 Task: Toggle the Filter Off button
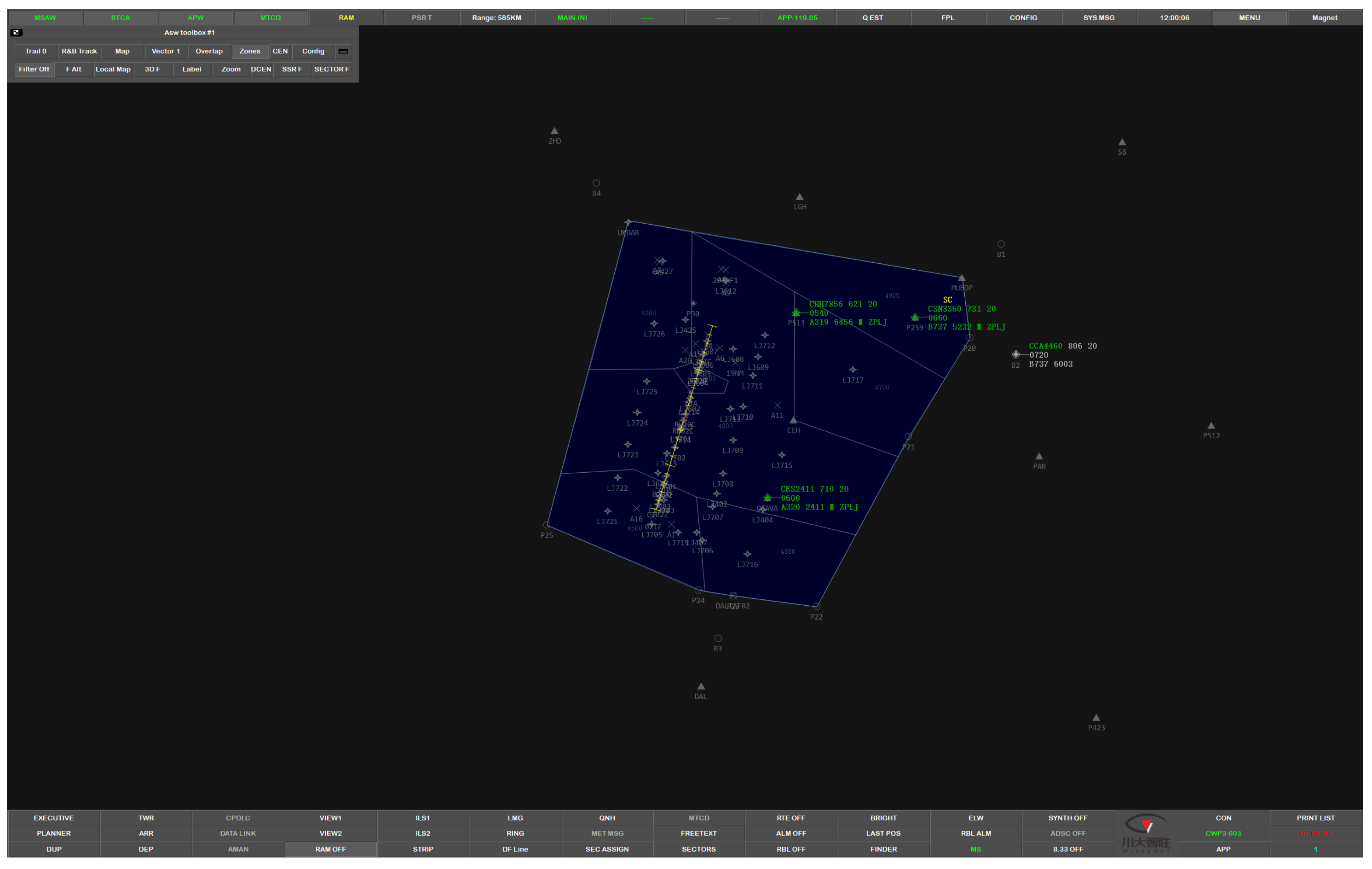34,69
